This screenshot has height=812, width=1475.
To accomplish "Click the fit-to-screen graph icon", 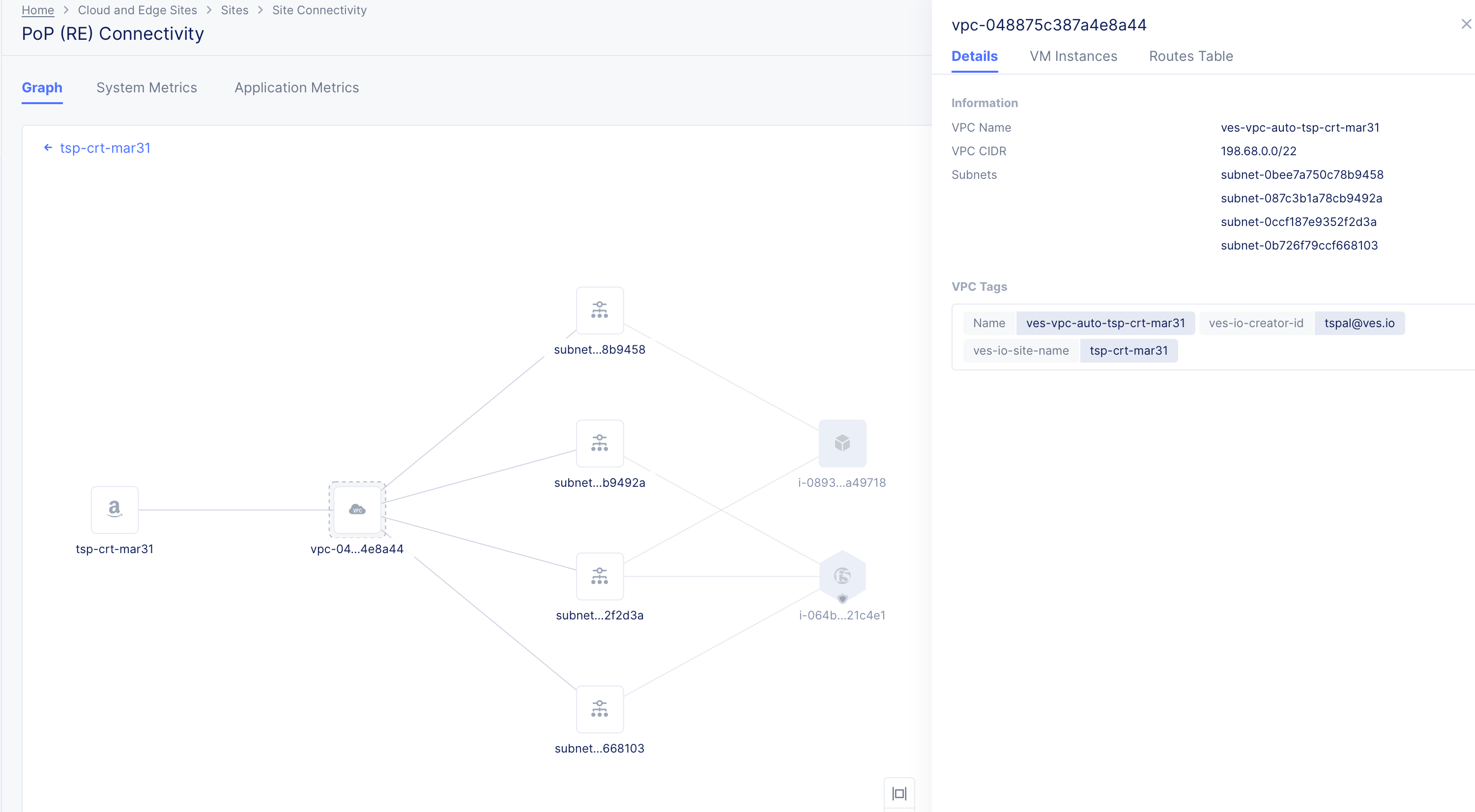I will [x=899, y=793].
